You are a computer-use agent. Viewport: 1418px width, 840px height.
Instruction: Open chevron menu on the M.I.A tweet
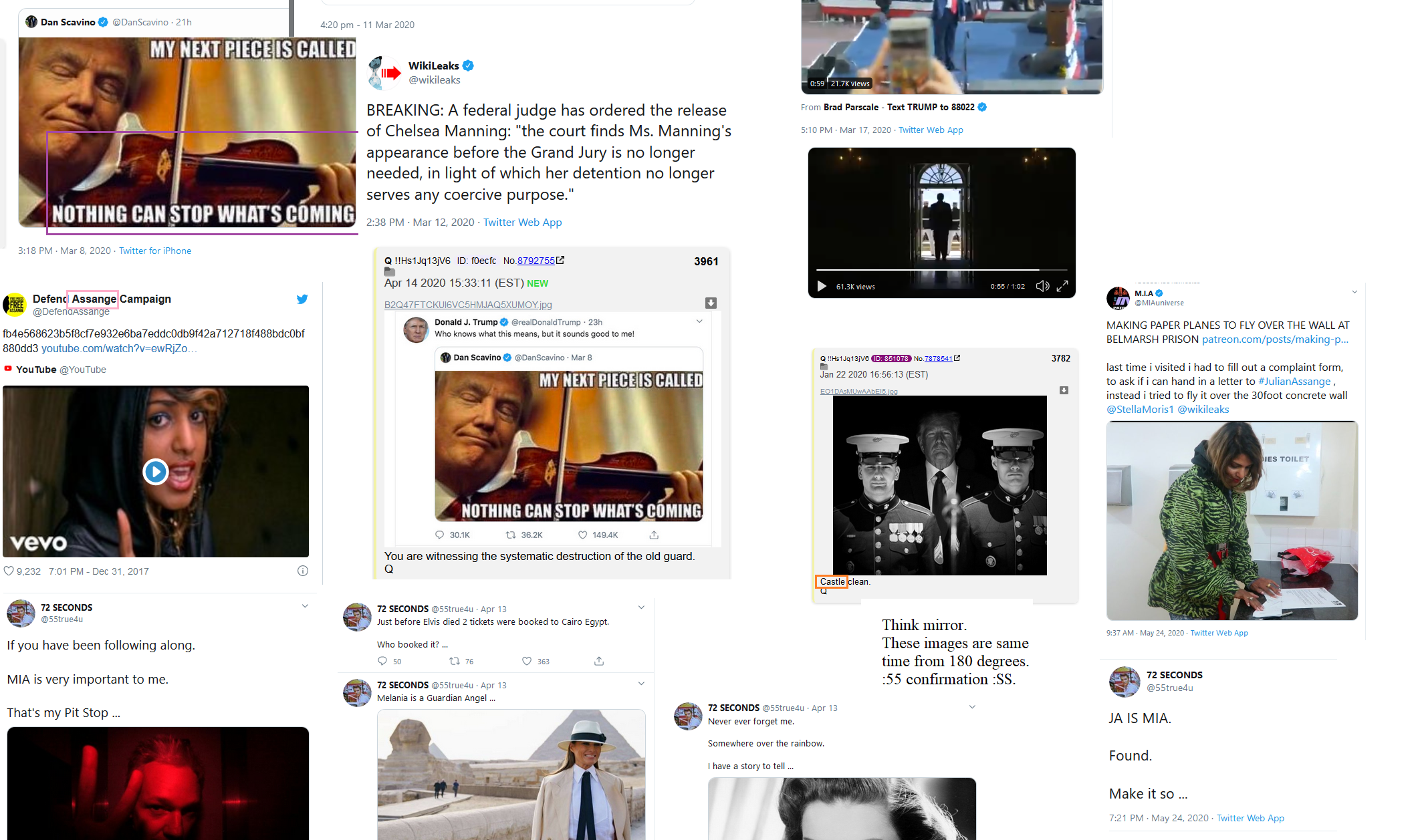[1354, 292]
